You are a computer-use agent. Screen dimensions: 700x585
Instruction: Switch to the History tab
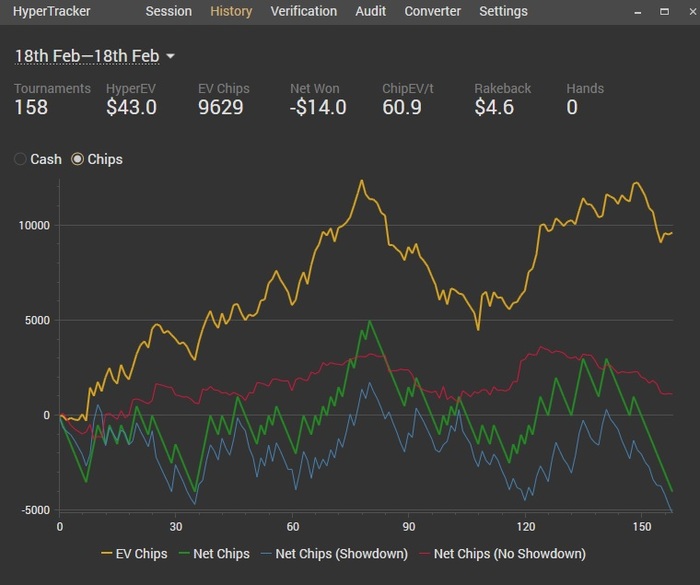point(231,12)
